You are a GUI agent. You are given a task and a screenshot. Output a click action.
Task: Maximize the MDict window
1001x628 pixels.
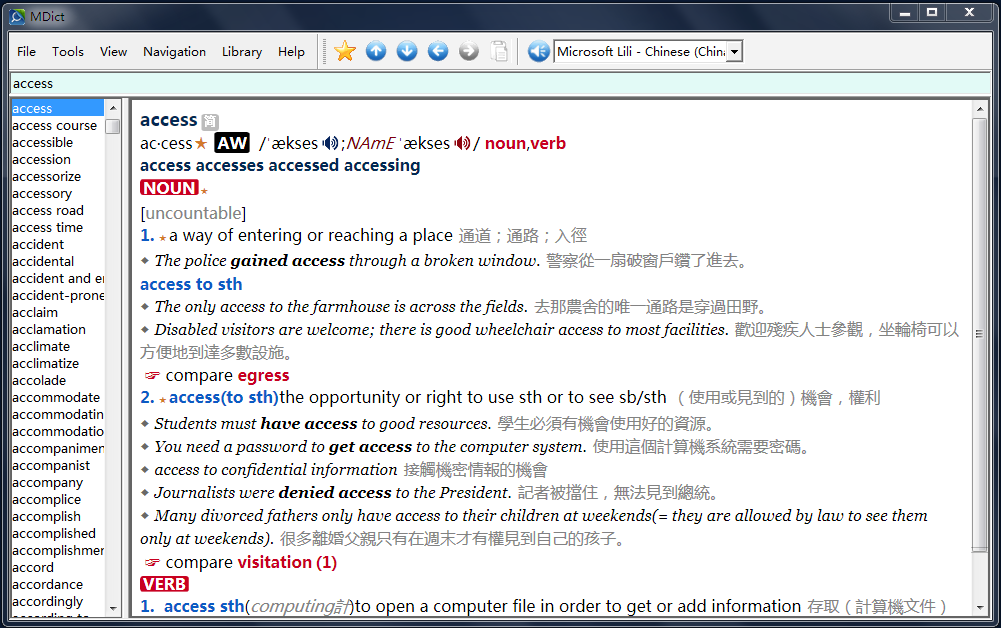(932, 13)
